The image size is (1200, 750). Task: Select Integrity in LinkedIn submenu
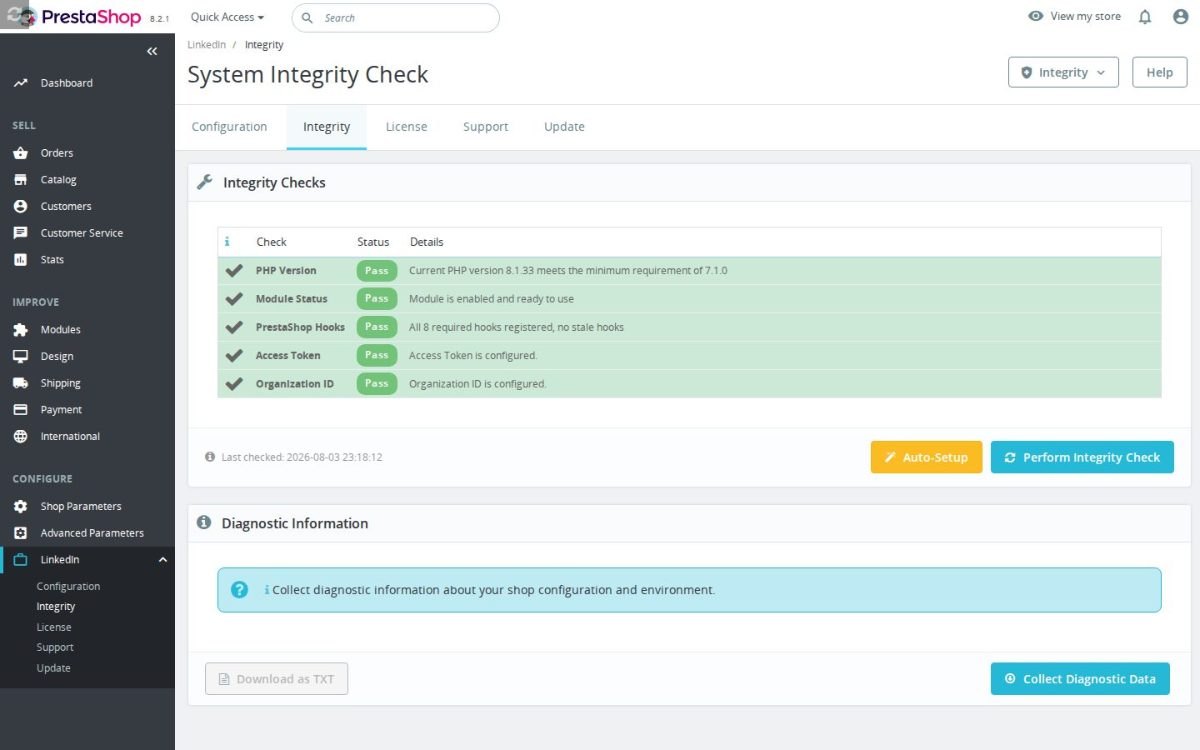[x=56, y=607]
